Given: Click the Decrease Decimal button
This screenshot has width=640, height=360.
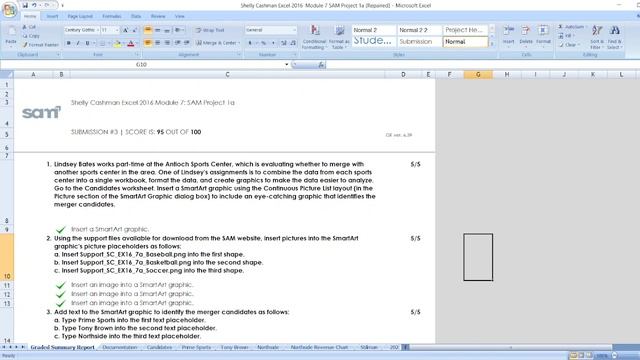Looking at the screenshot, I should tap(293, 43).
